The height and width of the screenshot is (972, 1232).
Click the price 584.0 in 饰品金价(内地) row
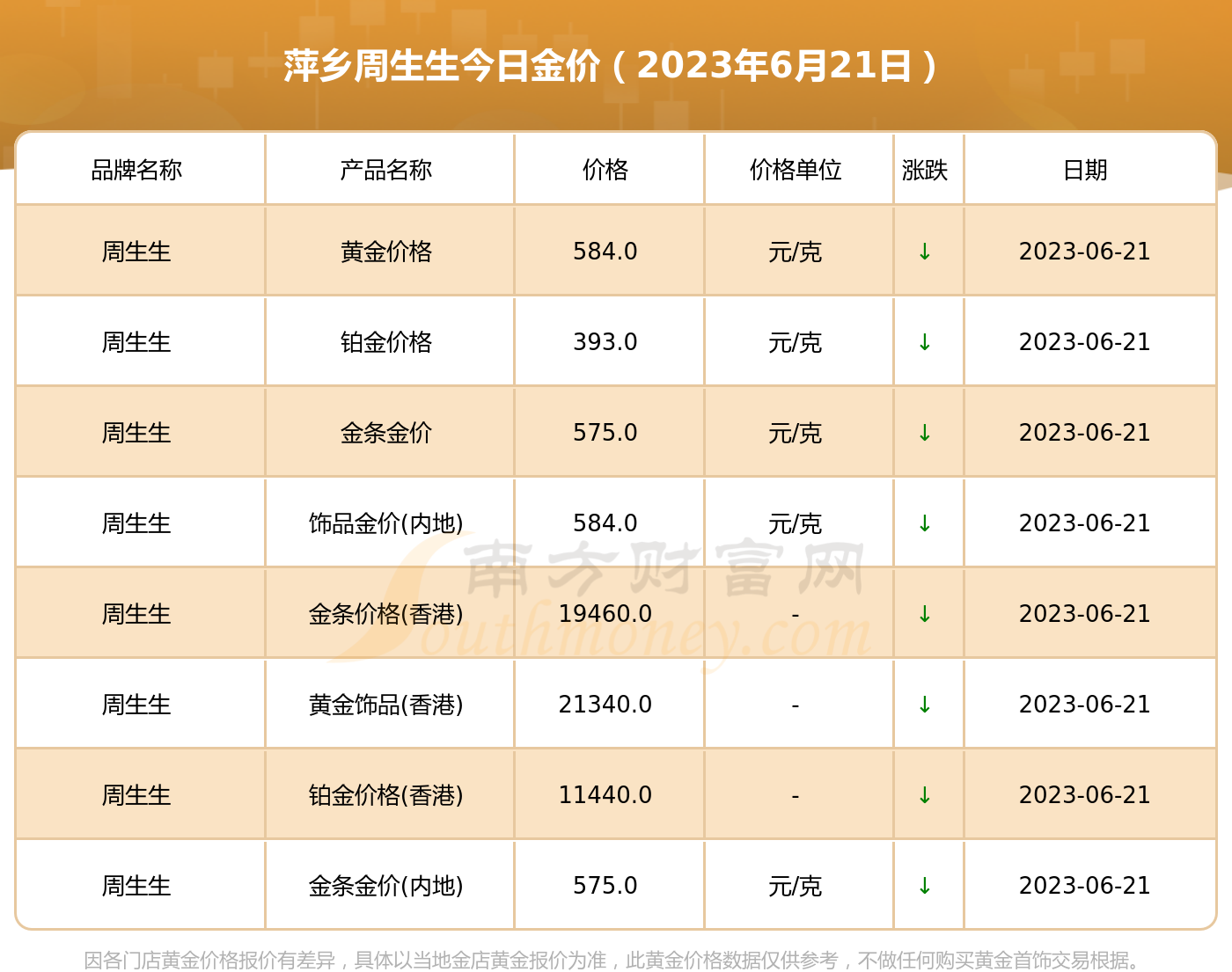(x=605, y=523)
